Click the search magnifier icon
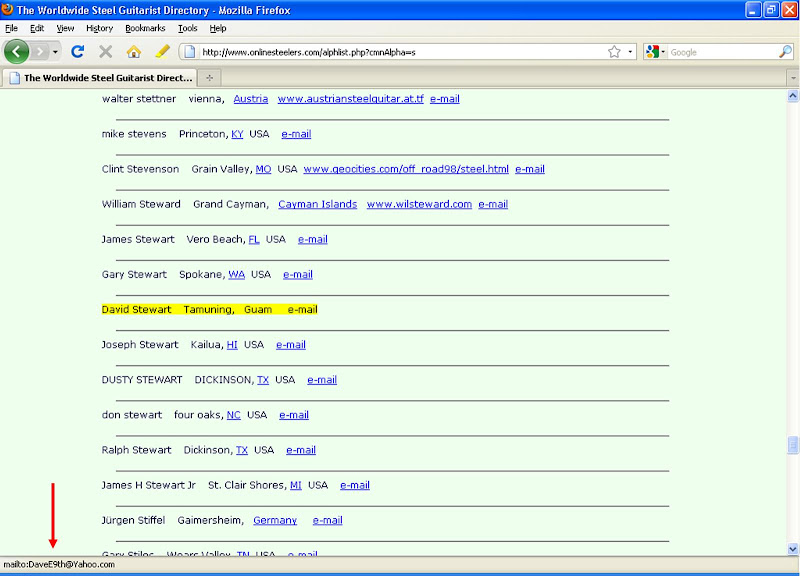The height and width of the screenshot is (576, 800). point(785,52)
